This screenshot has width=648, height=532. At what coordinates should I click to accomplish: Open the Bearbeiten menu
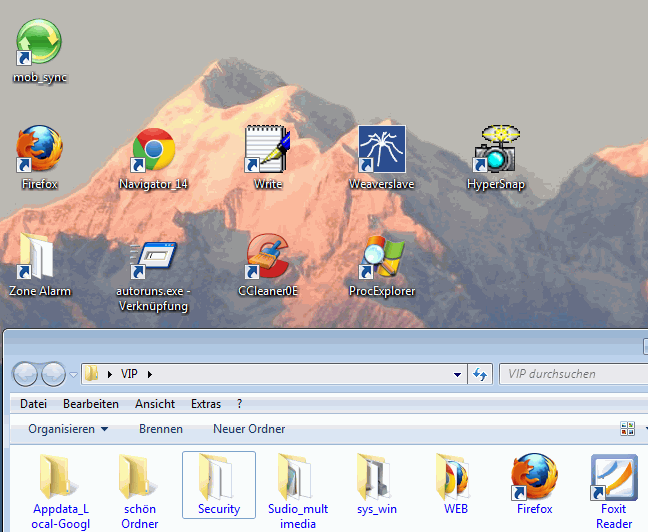(91, 404)
